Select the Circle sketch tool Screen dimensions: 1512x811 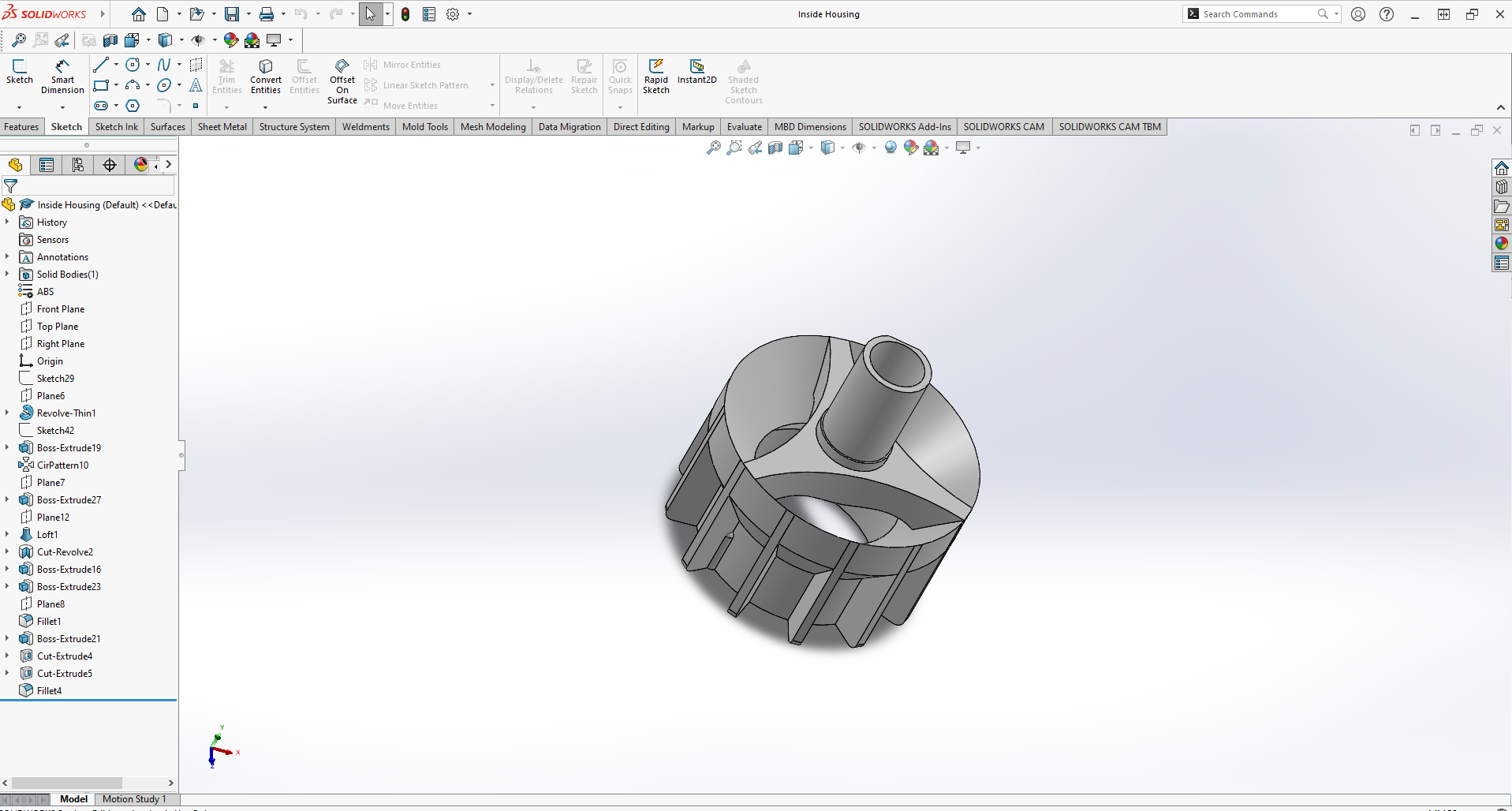[133, 65]
